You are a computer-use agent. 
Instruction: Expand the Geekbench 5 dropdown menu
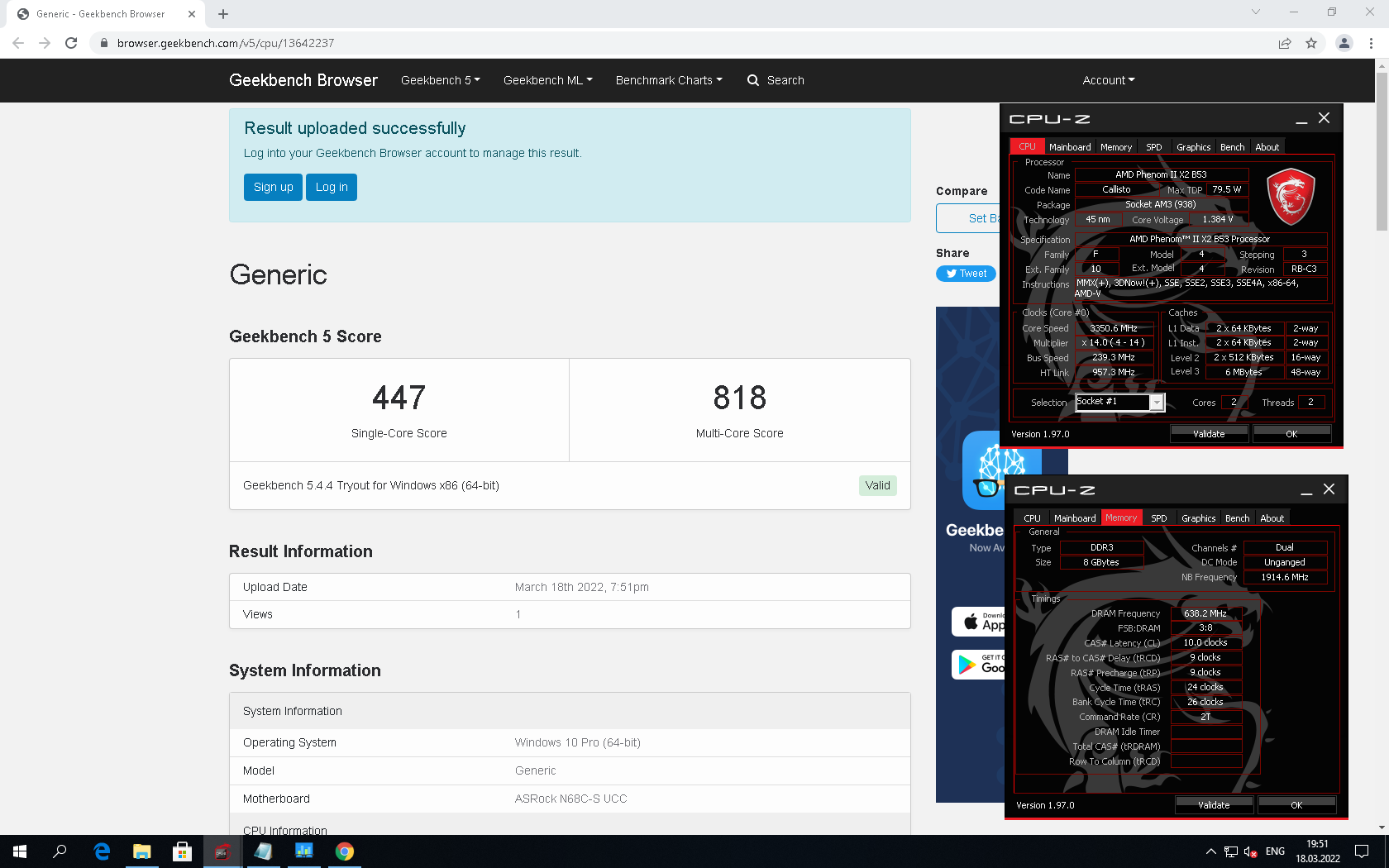pyautogui.click(x=440, y=80)
